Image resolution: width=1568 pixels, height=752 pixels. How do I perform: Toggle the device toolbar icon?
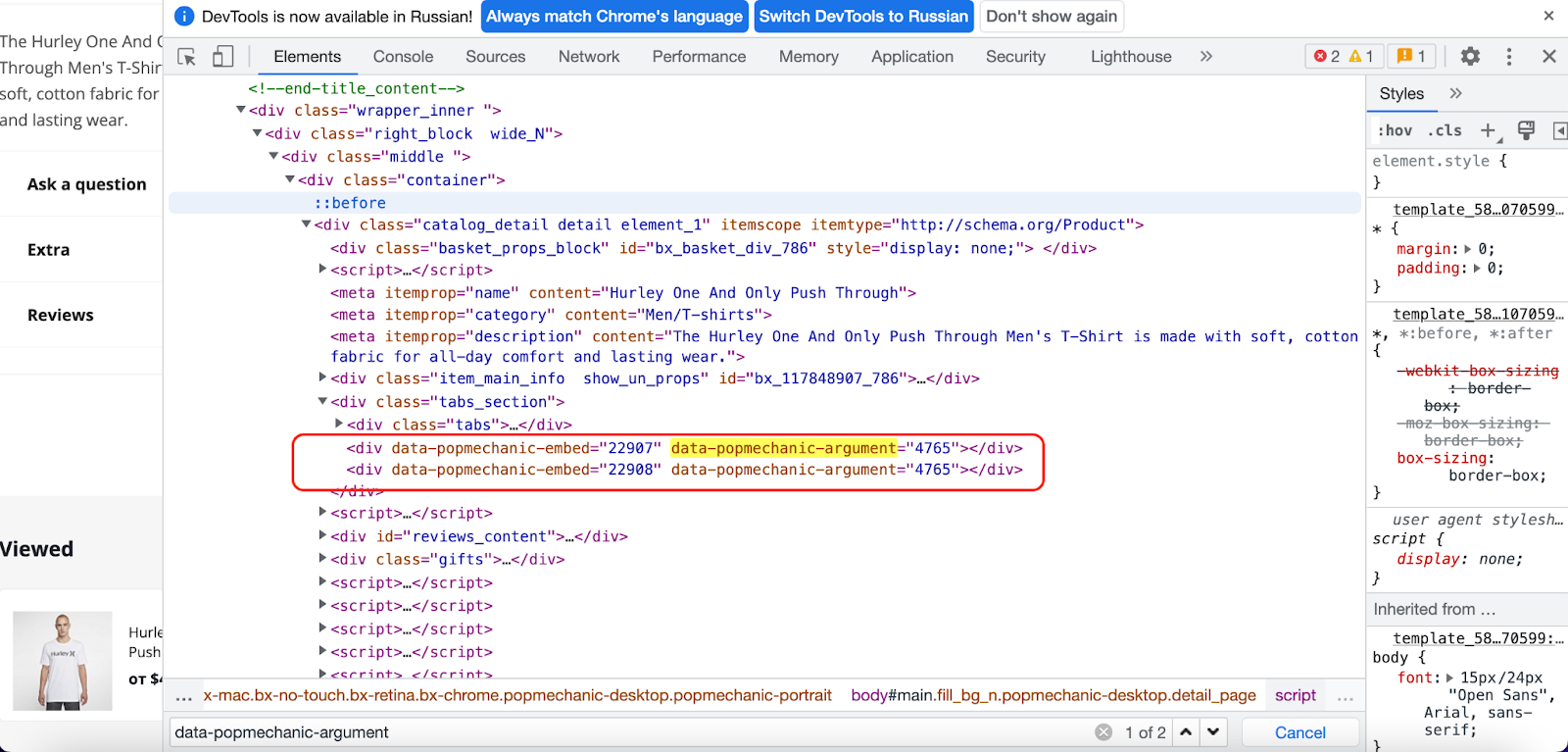point(223,57)
